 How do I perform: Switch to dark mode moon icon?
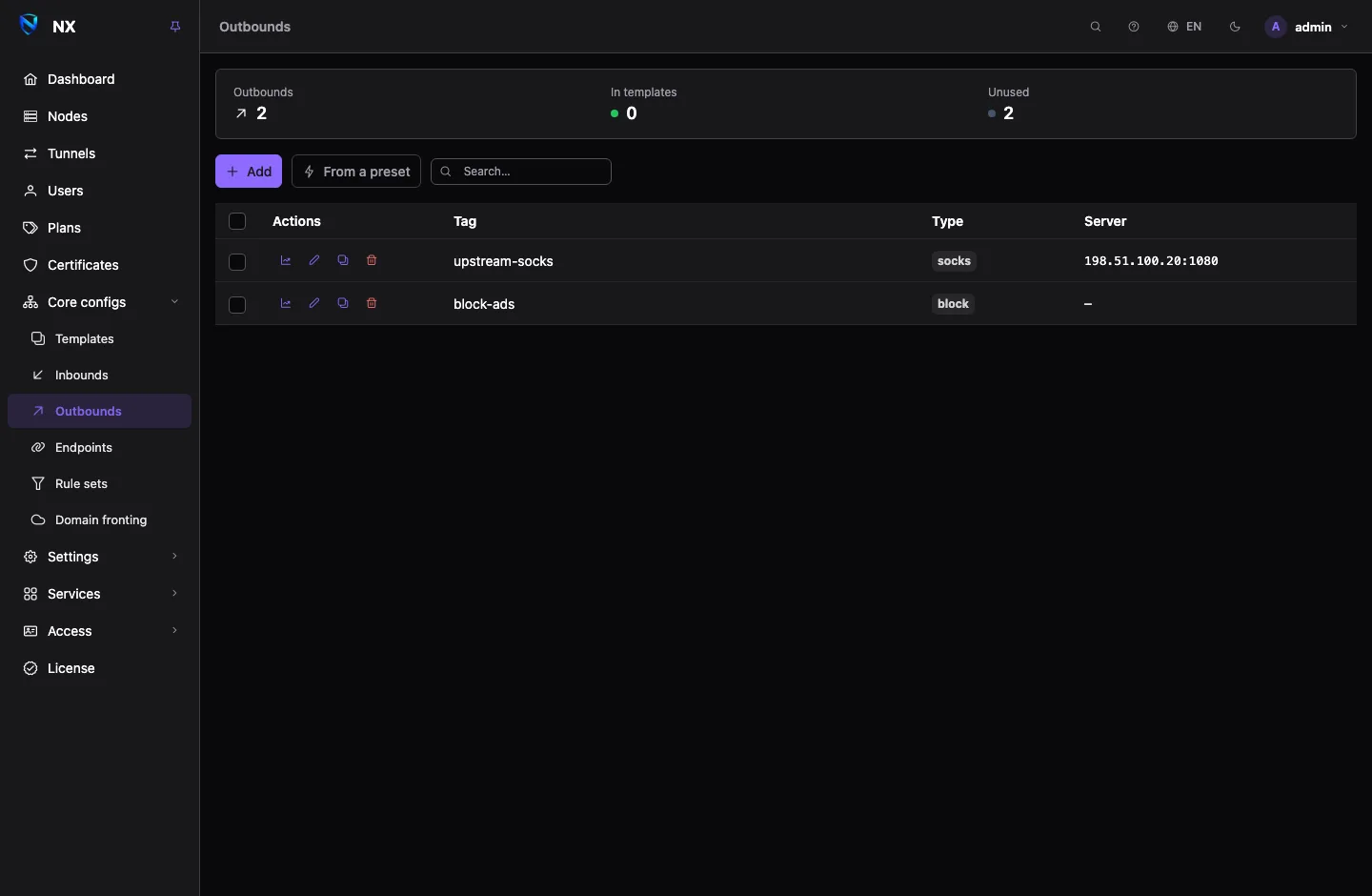point(1235,27)
